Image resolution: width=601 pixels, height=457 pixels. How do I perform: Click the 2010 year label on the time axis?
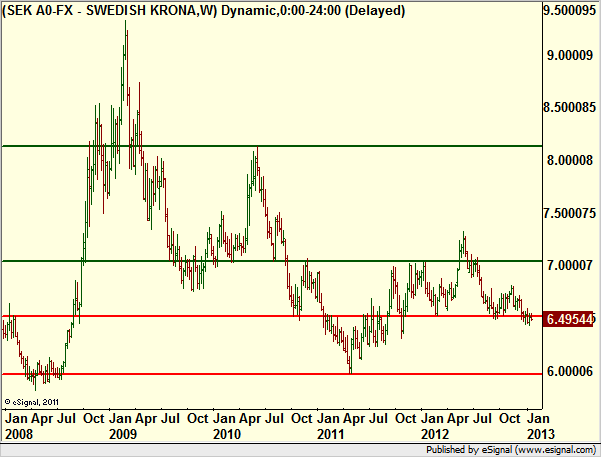tap(227, 434)
